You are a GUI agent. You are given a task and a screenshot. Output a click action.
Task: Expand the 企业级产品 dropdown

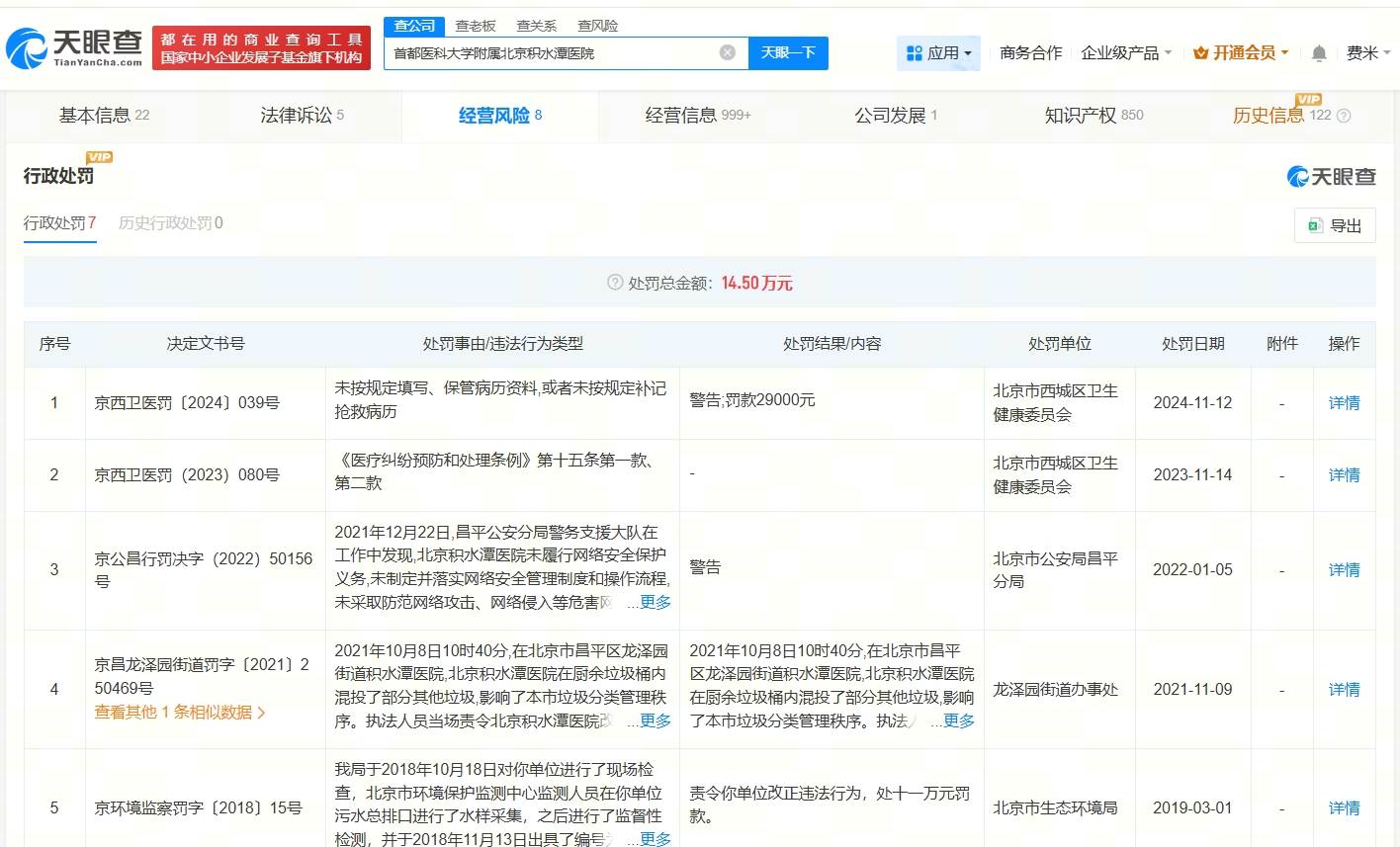pos(1126,53)
